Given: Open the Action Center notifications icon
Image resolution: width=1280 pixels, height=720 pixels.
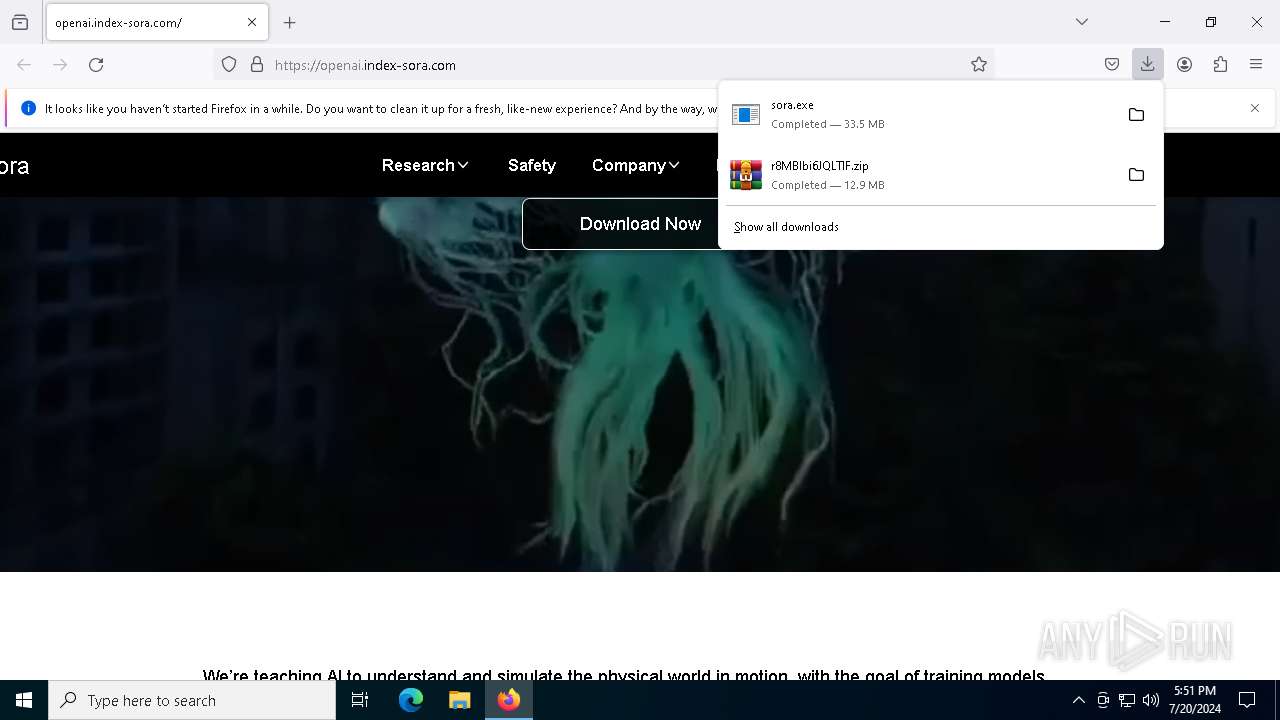Looking at the screenshot, I should (x=1247, y=700).
